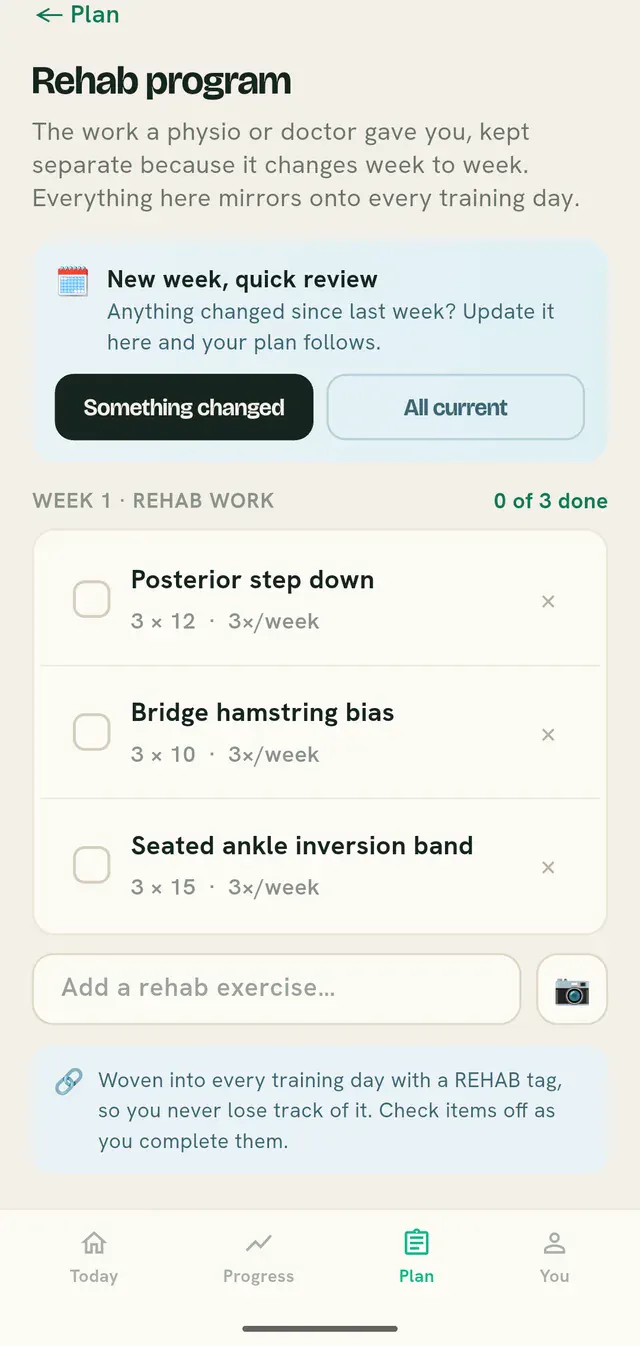The width and height of the screenshot is (640, 1346).
Task: Focus the Add a rehab exercise field
Action: (x=277, y=988)
